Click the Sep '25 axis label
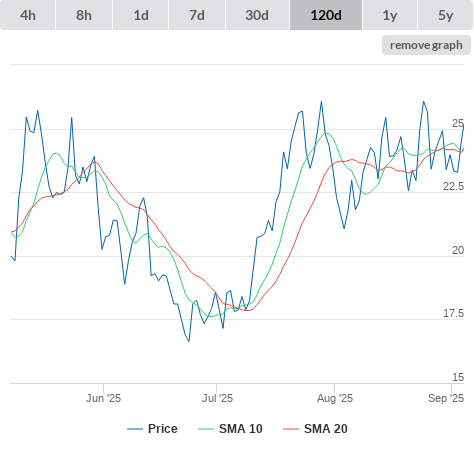 coord(446,398)
